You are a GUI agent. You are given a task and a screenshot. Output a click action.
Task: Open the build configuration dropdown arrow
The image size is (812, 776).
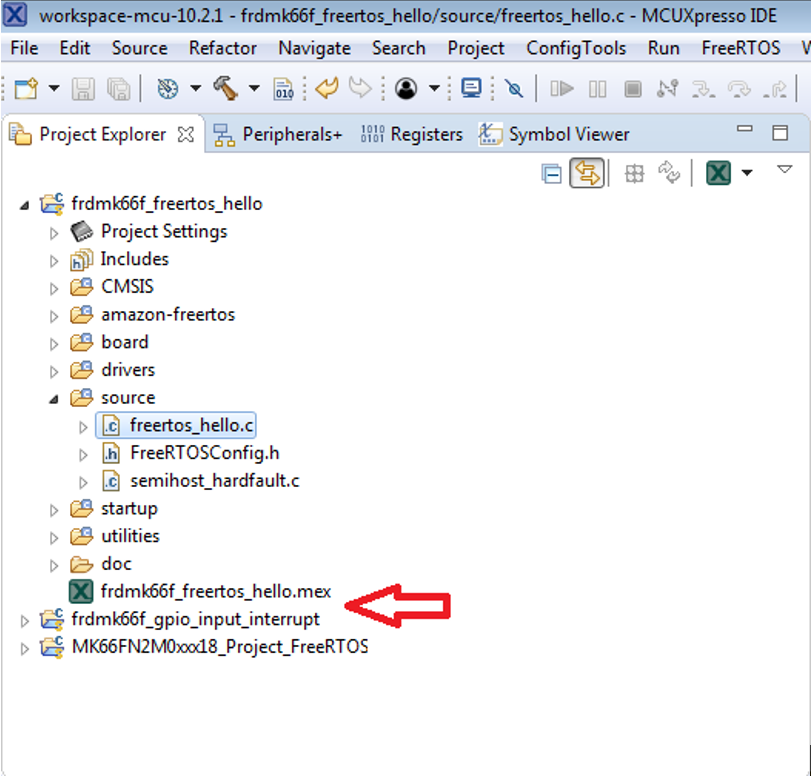click(x=195, y=88)
